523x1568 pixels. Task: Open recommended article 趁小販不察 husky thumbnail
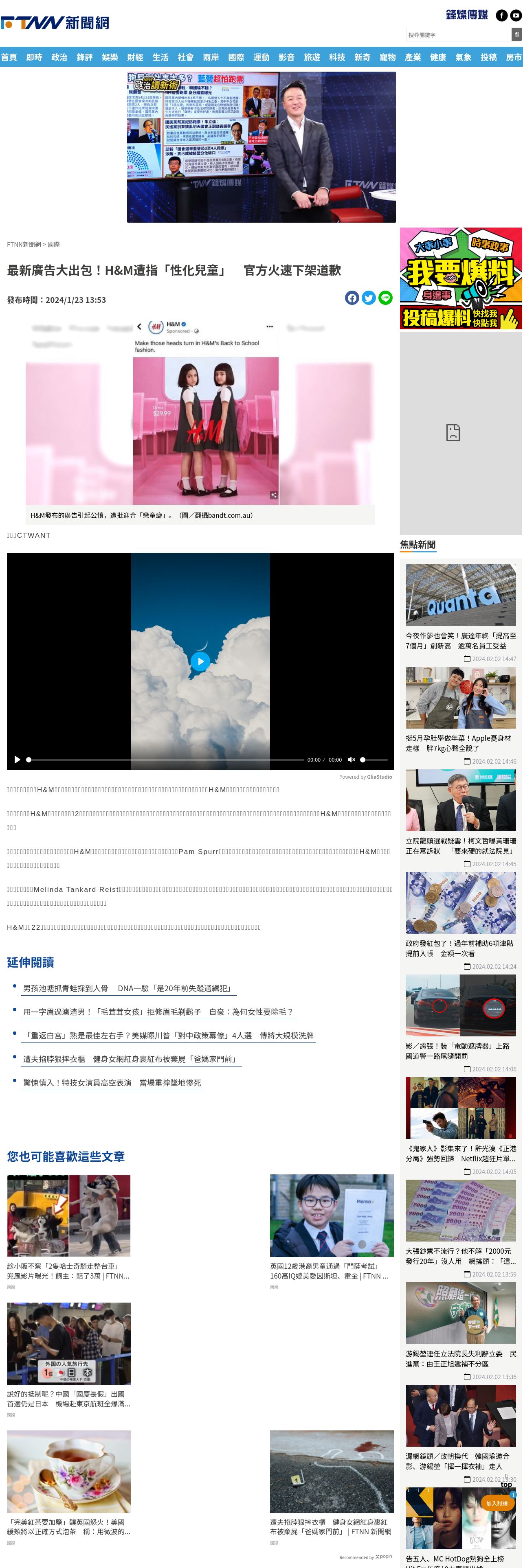(69, 1216)
